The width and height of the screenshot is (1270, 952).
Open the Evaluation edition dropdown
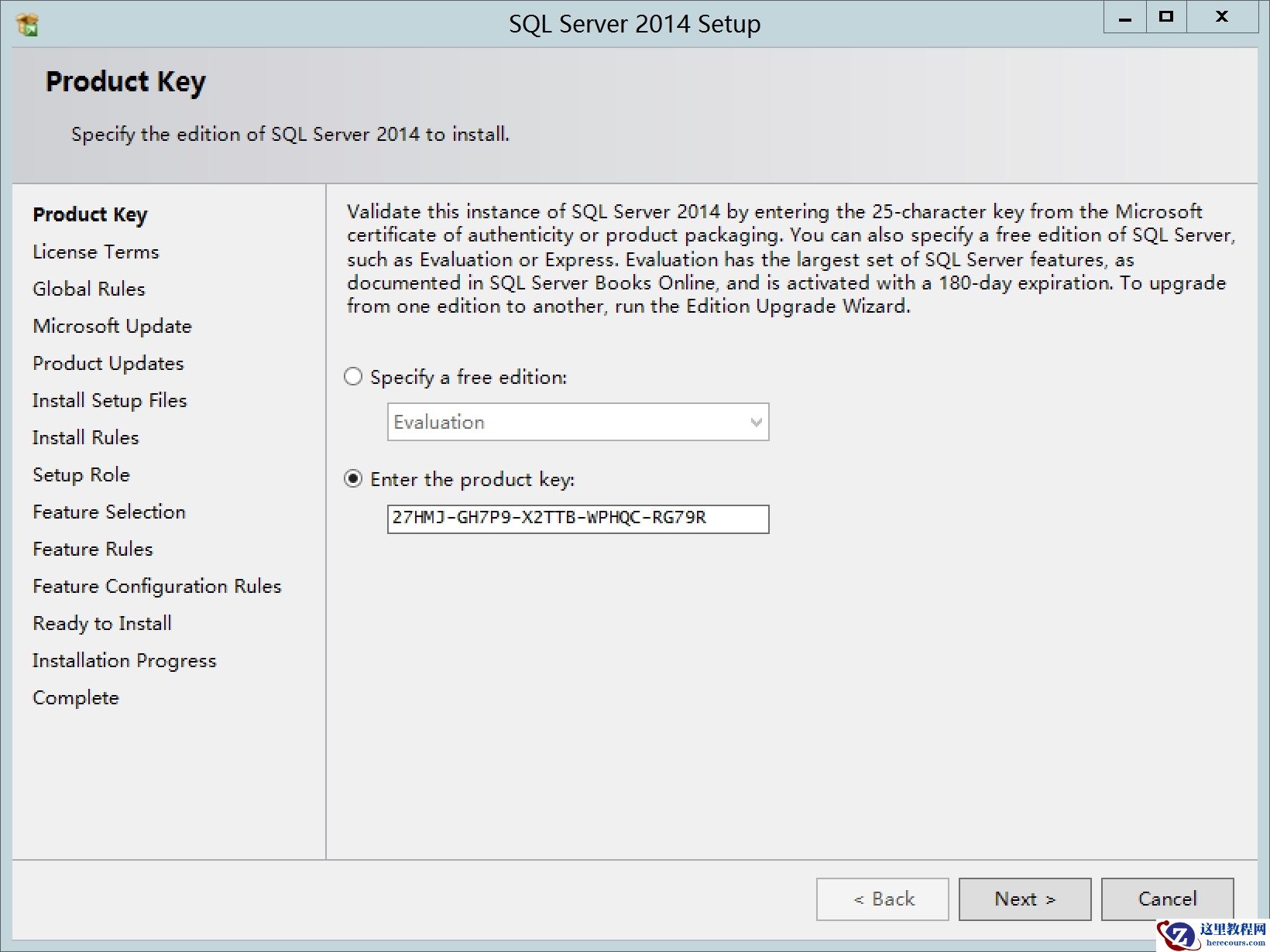click(578, 422)
